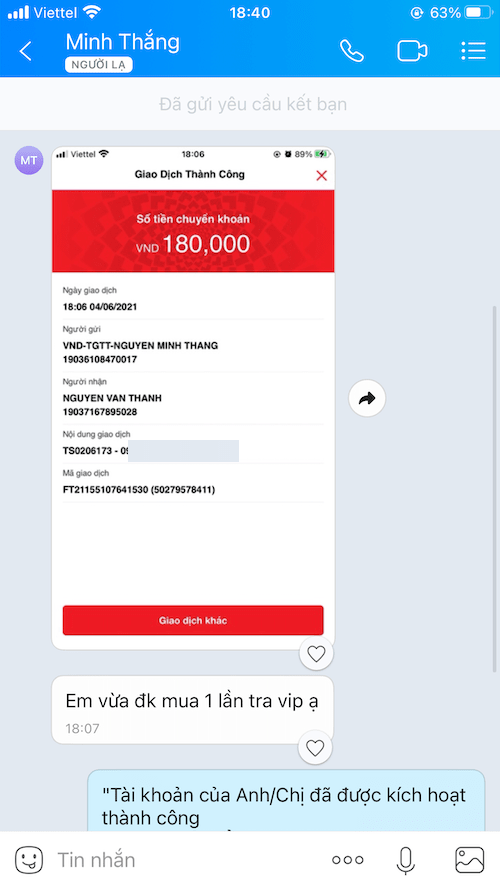Tap the 'NGƯỜI LẠ' stranger badge
Image resolution: width=500 pixels, height=889 pixels.
[99, 65]
